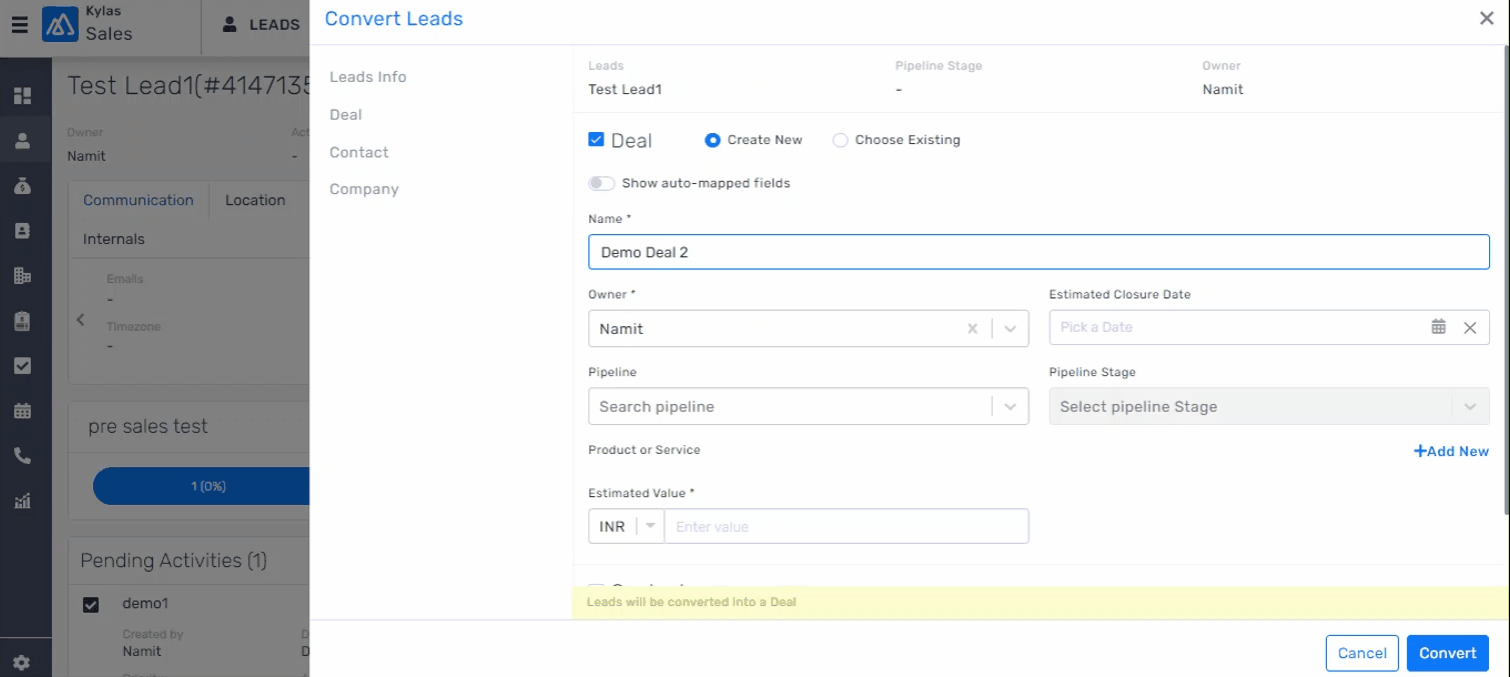Go to Company section in left navigation
The image size is (1510, 677).
pos(364,189)
